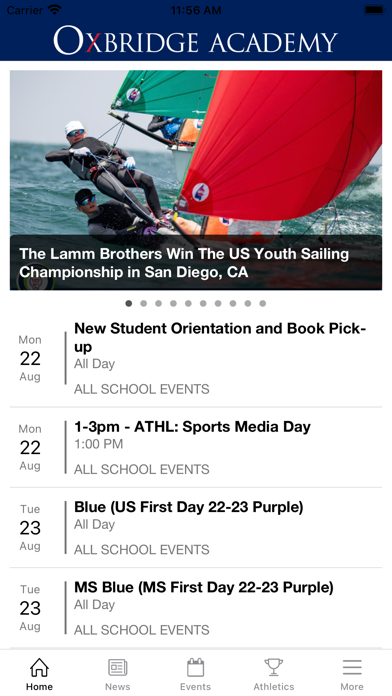Viewport: 392px width, 696px height.
Task: Open the News newspaper icon
Action: [x=118, y=667]
